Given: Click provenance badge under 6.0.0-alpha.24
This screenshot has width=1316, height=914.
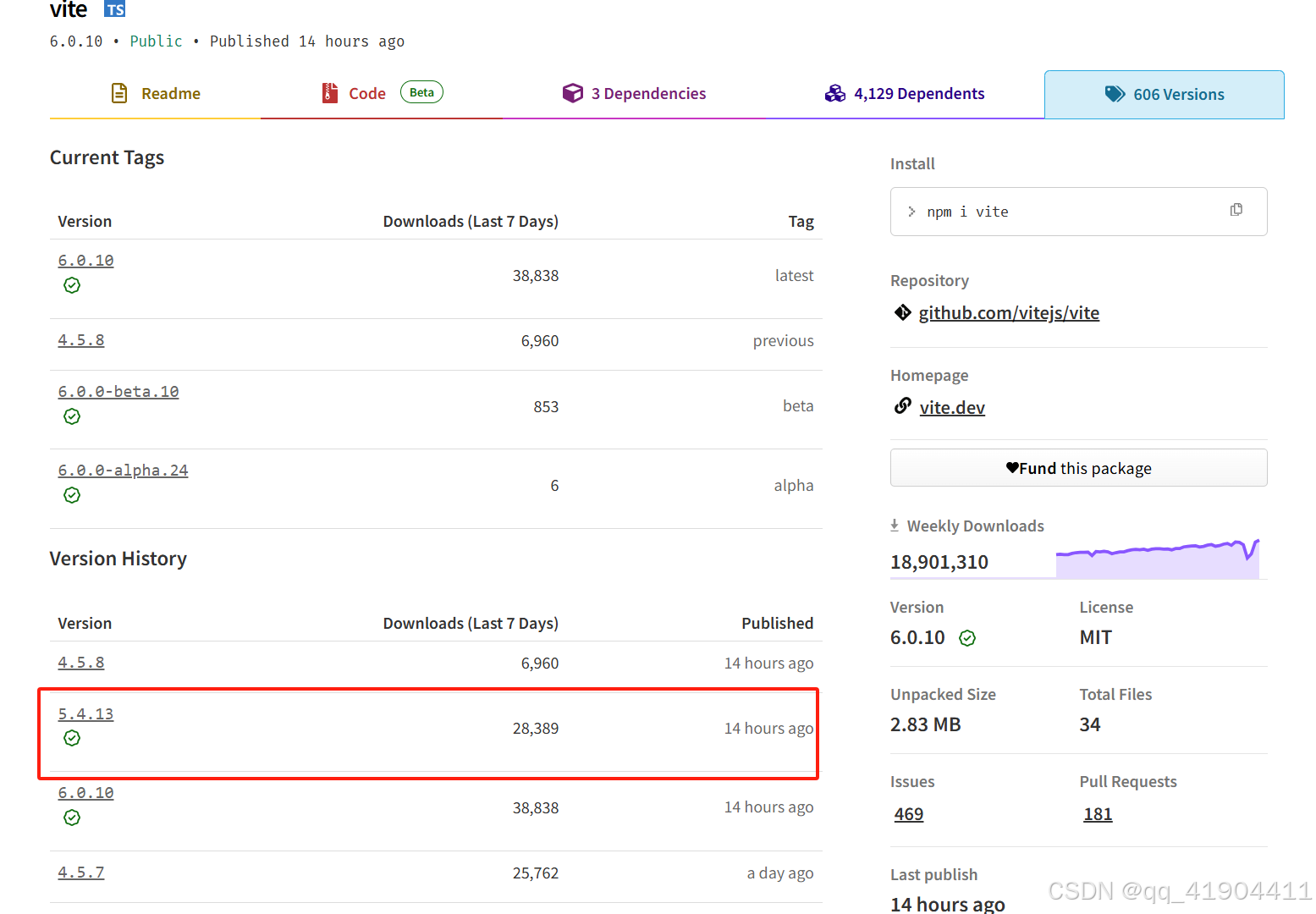Looking at the screenshot, I should (72, 495).
